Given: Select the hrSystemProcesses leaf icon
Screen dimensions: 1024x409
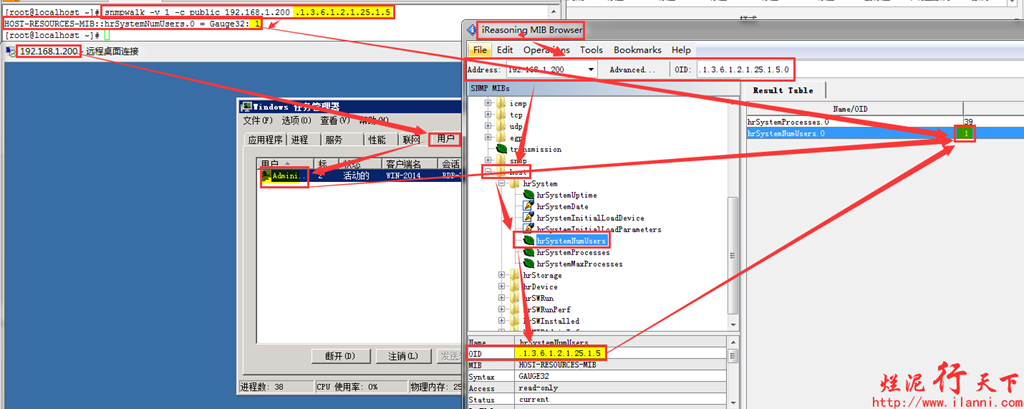Looking at the screenshot, I should click(x=528, y=252).
